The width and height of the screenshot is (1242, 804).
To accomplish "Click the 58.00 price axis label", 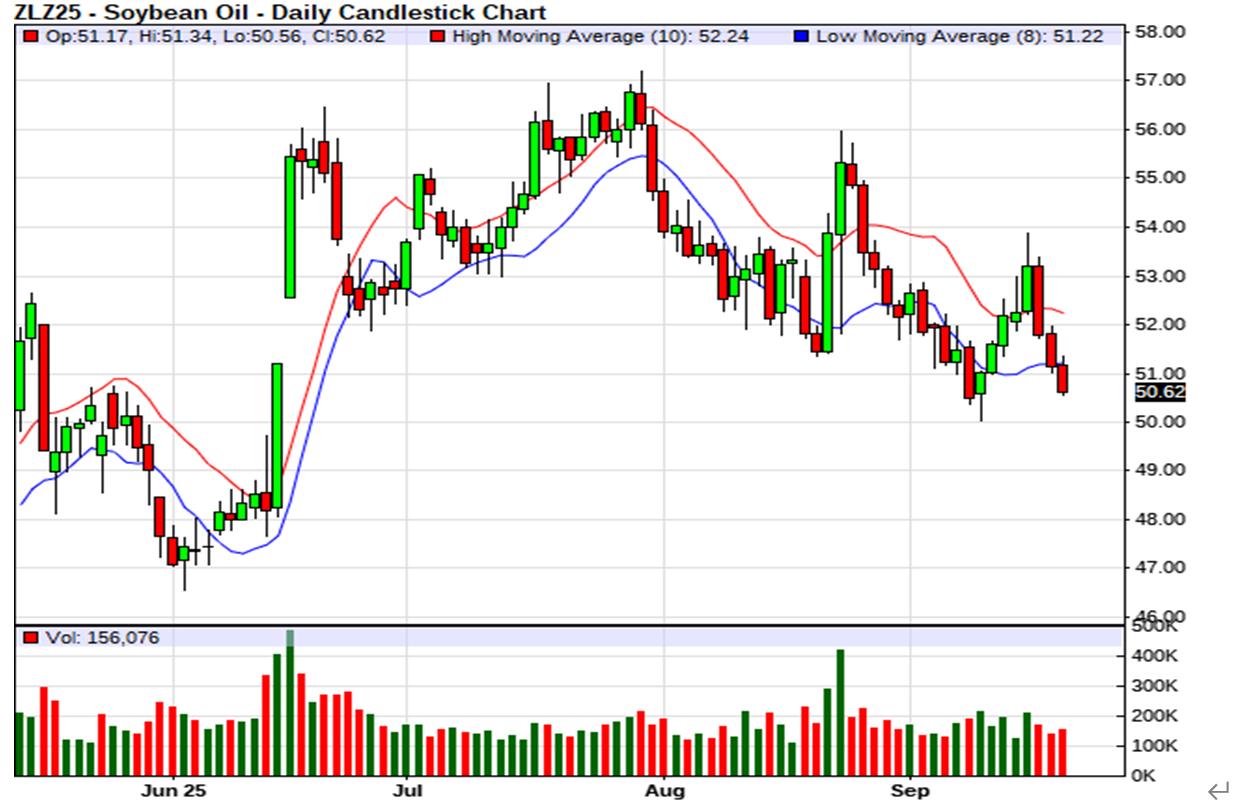I will pyautogui.click(x=1160, y=32).
